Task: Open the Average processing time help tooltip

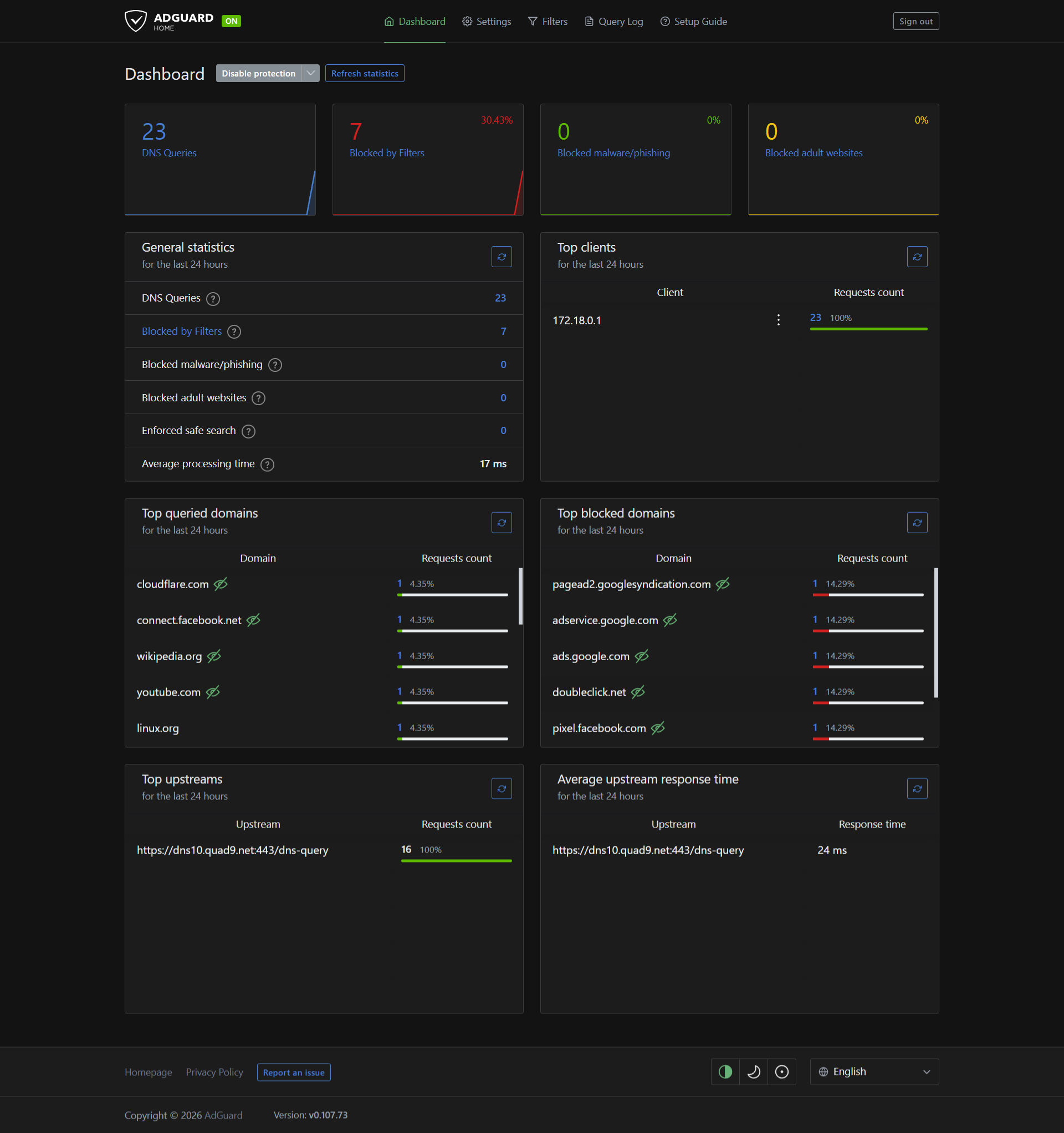Action: (x=267, y=465)
